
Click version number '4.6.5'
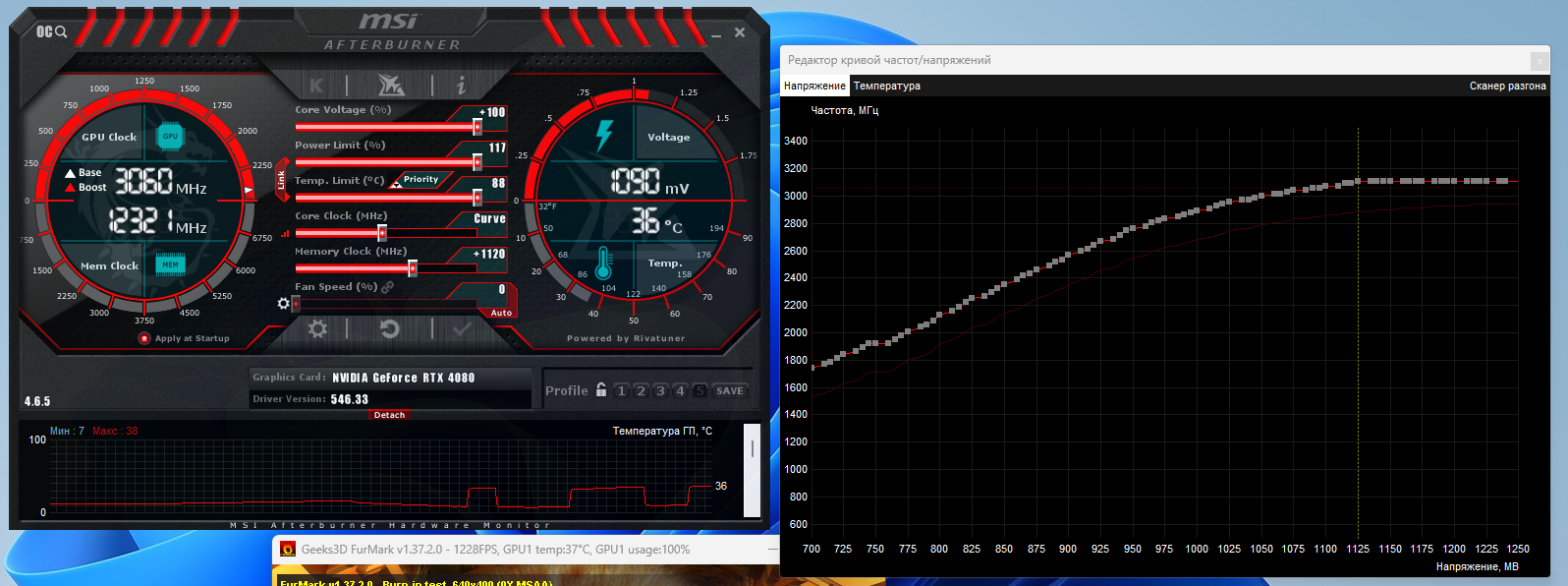[x=37, y=401]
